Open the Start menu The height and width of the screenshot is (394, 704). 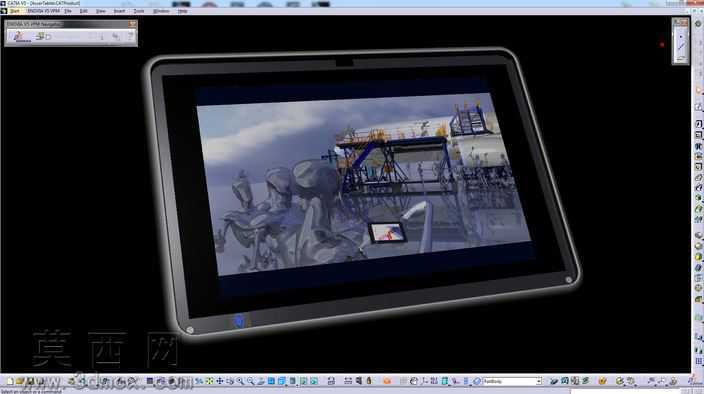14,11
